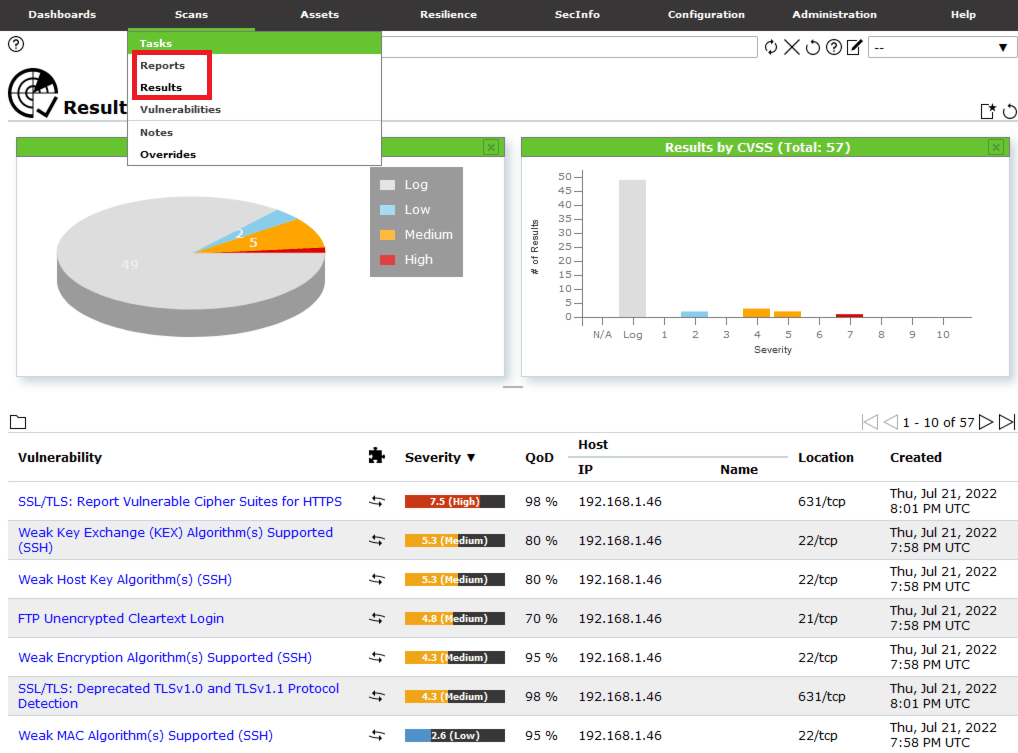Viewport: 1018px width, 753px height.
Task: Sort by the QoD column header
Action: click(x=539, y=457)
